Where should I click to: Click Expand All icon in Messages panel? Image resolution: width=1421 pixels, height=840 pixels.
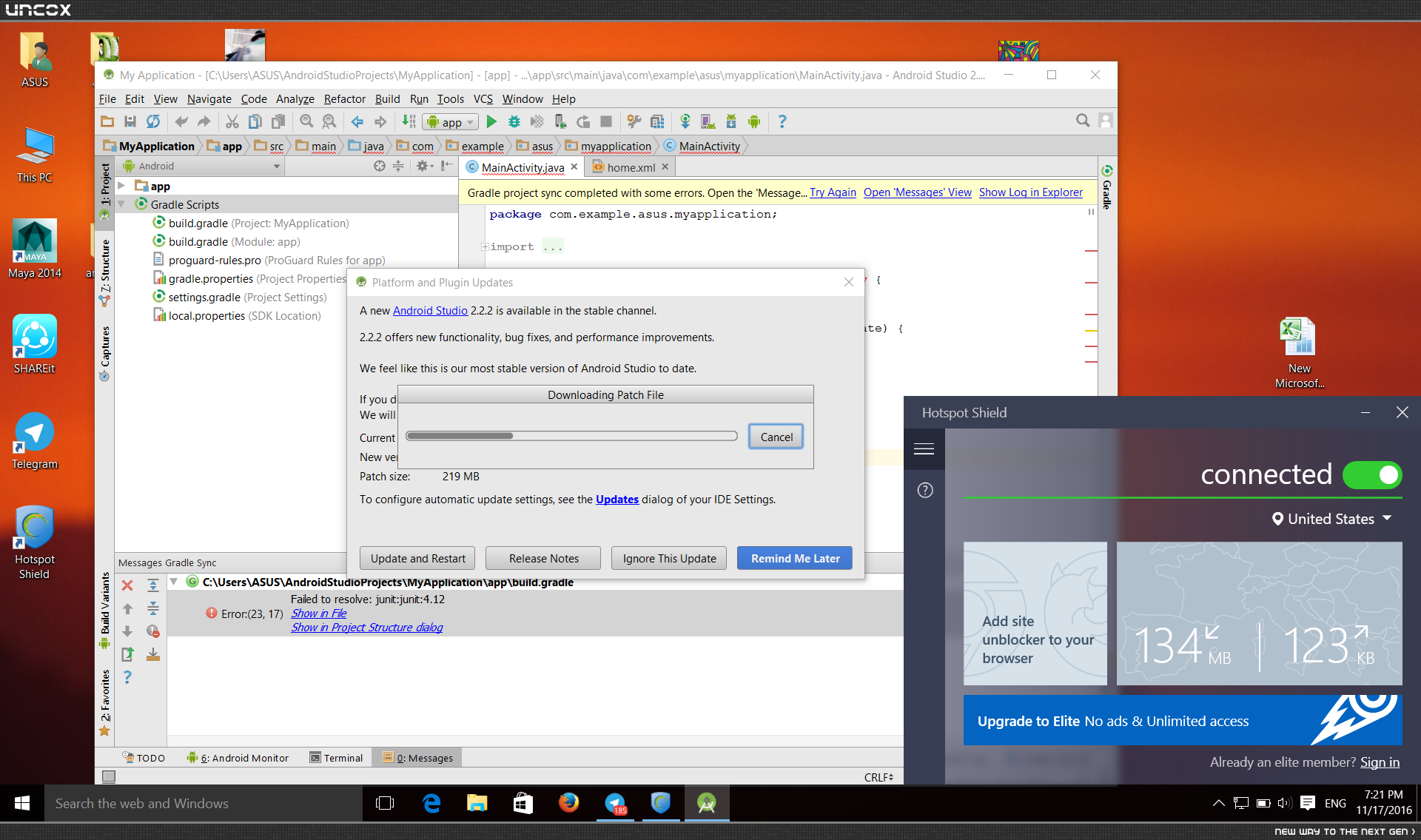[153, 585]
